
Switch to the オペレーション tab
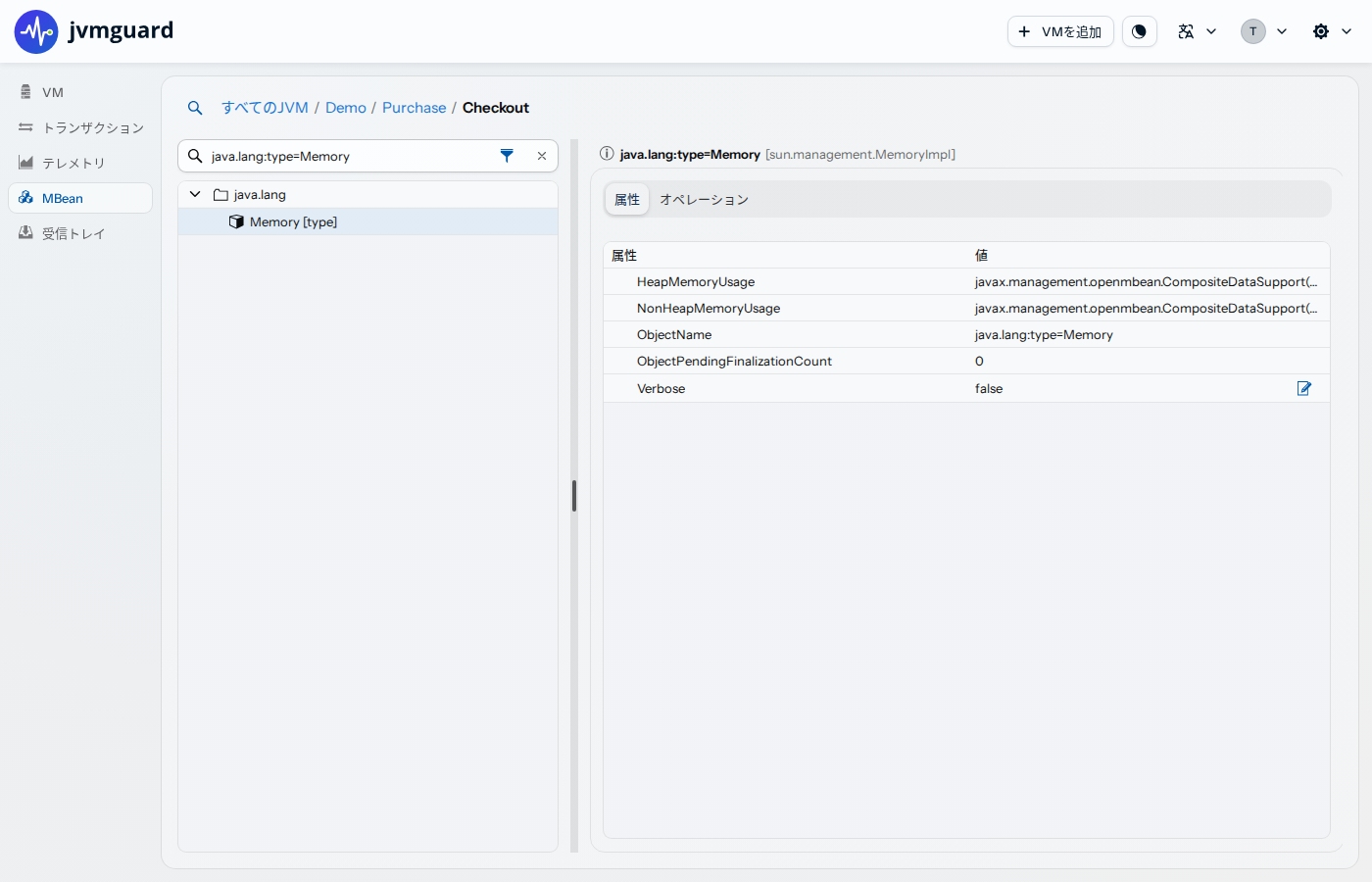click(x=704, y=200)
